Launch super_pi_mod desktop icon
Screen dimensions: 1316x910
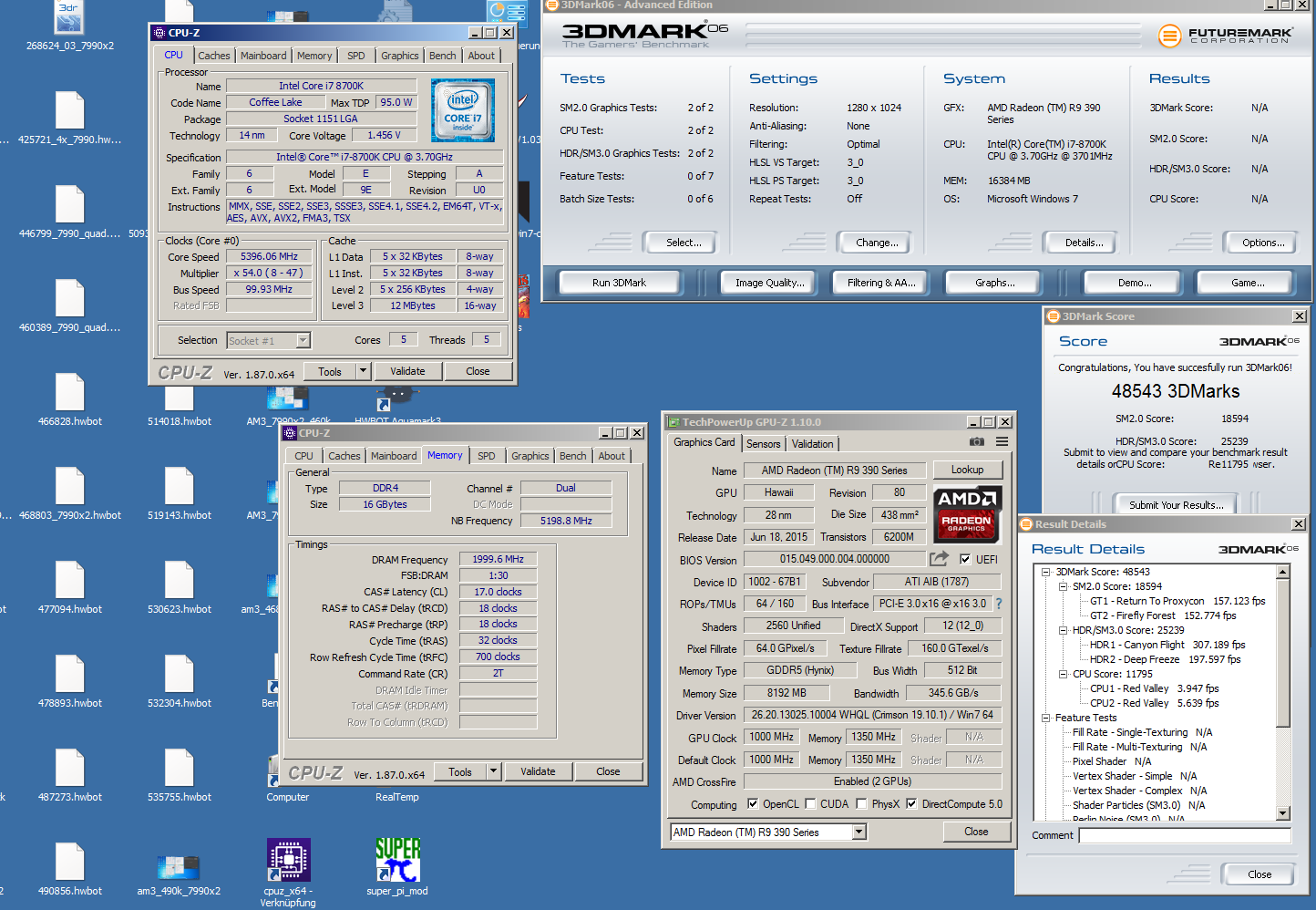(397, 860)
